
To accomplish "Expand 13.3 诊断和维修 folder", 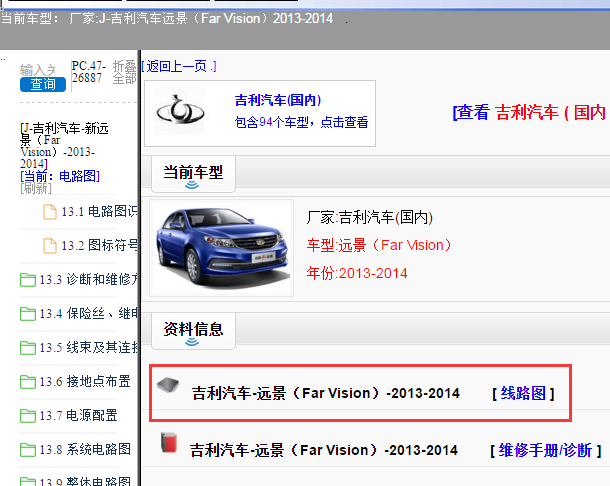I will 88,279.
